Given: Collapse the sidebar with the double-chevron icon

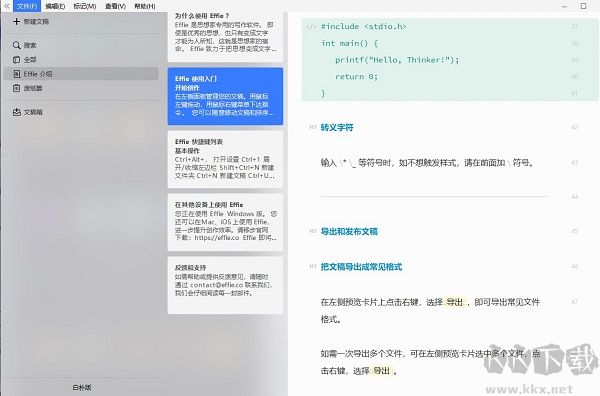Looking at the screenshot, I should click(7, 6).
